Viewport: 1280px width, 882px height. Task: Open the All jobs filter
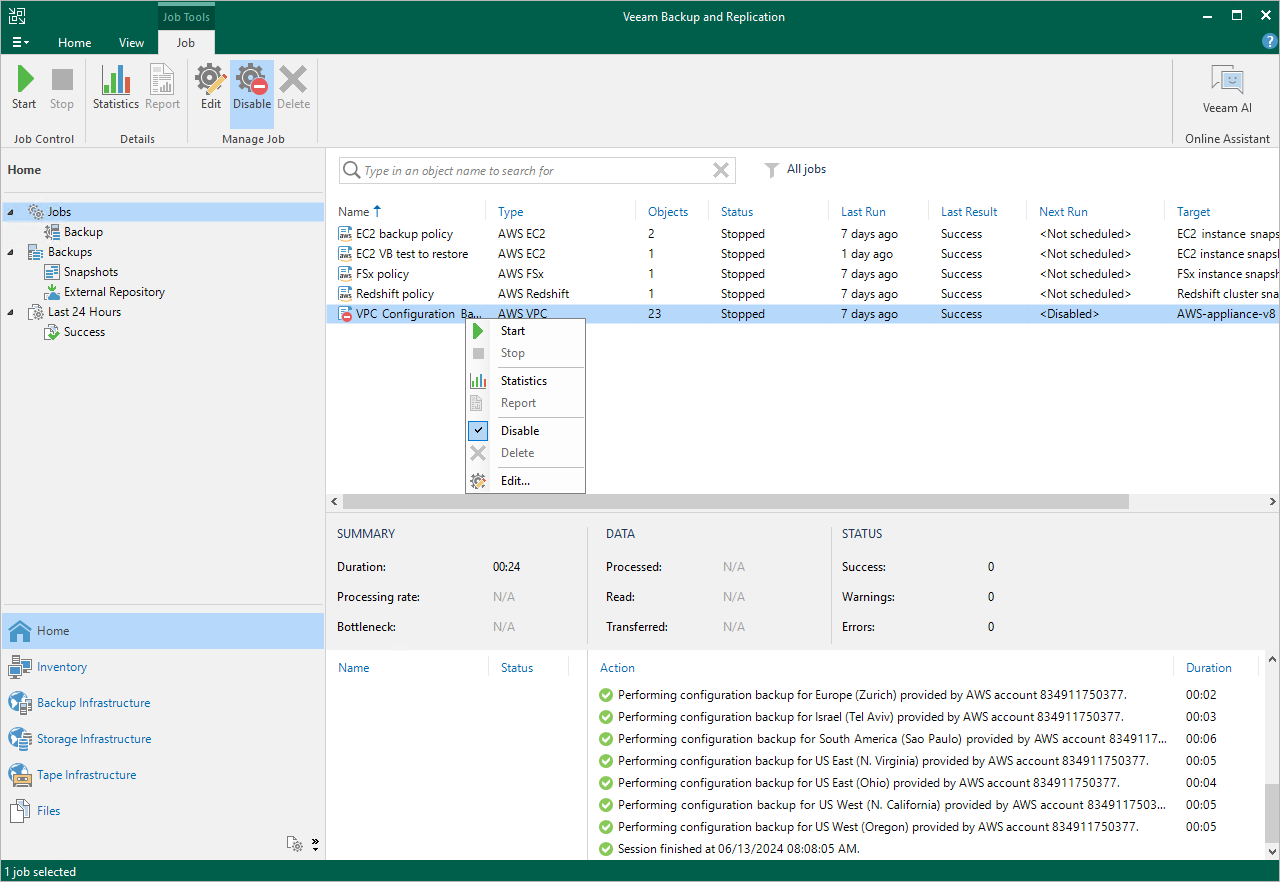[x=796, y=170]
